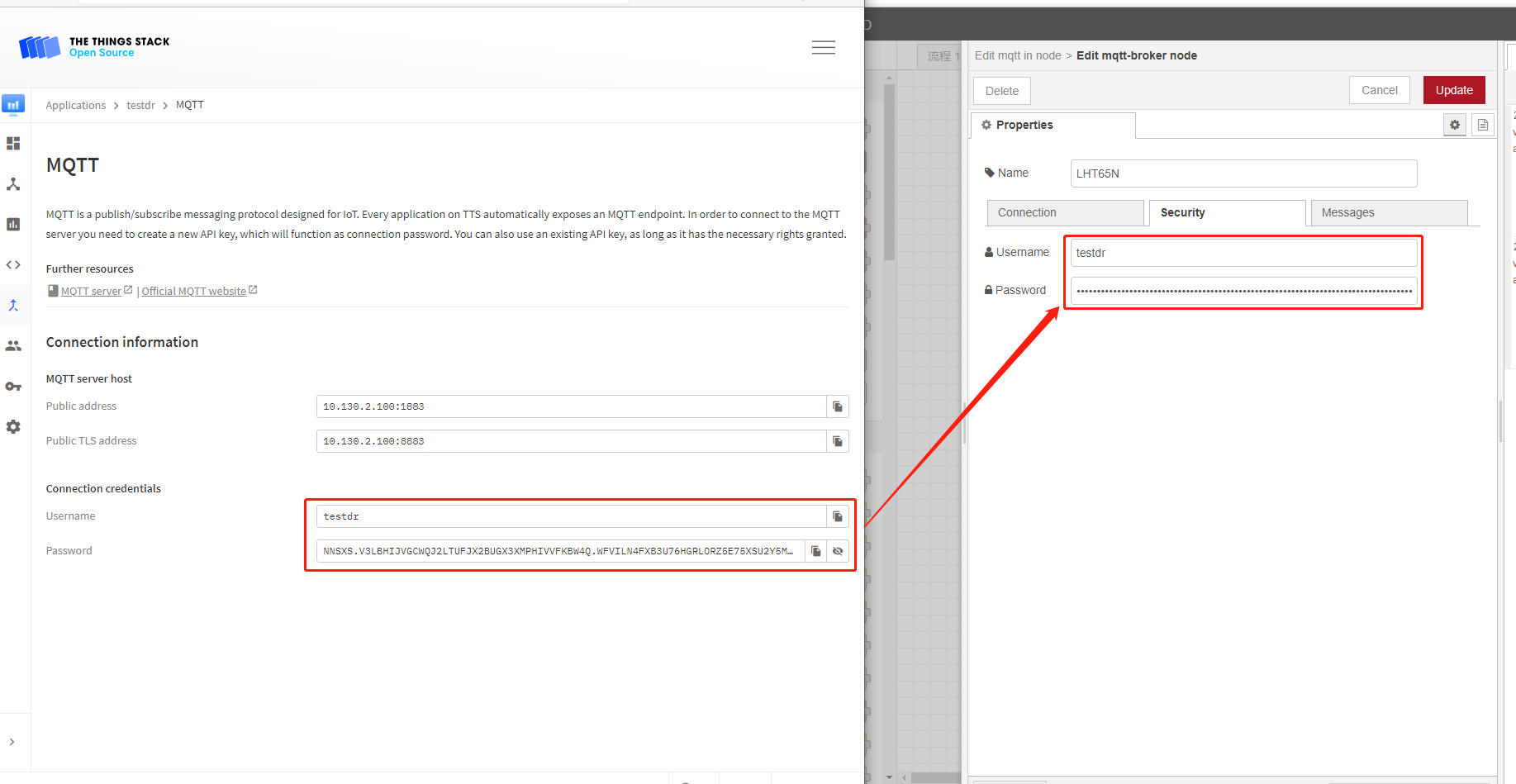1516x784 pixels.
Task: Click the TTS username field
Action: pyautogui.click(x=571, y=516)
